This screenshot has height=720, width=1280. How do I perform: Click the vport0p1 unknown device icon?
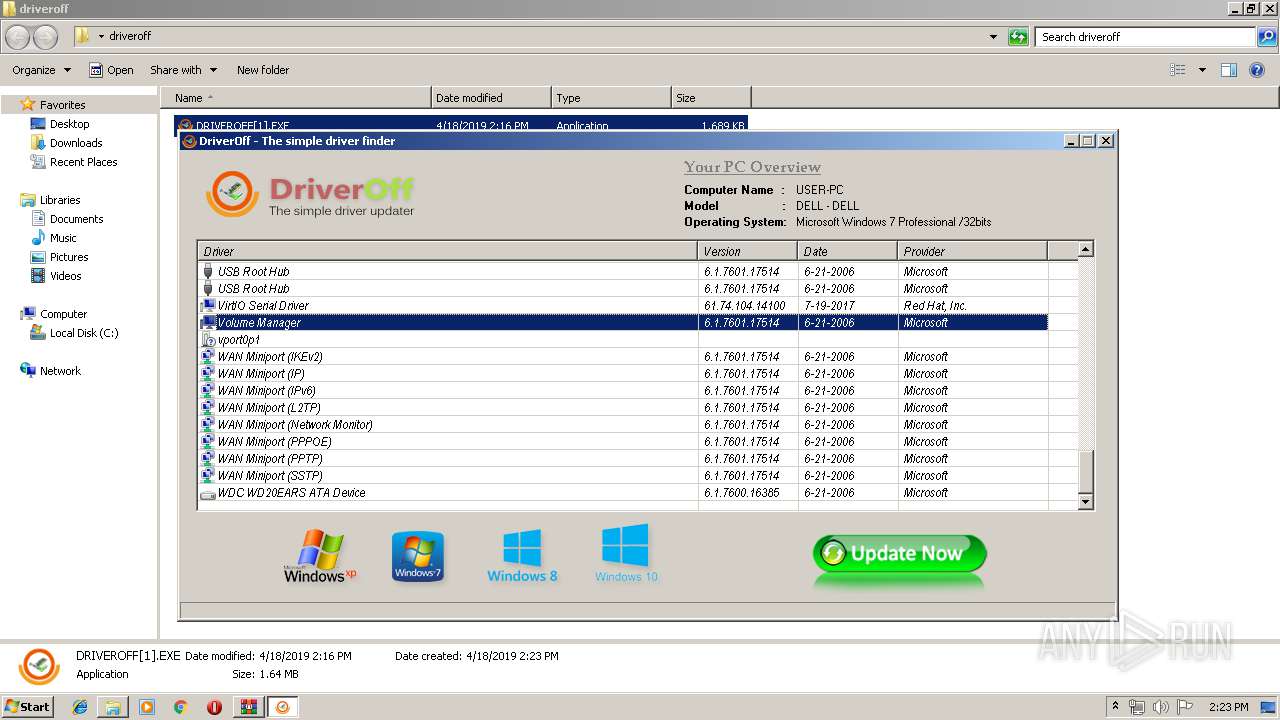click(x=208, y=340)
